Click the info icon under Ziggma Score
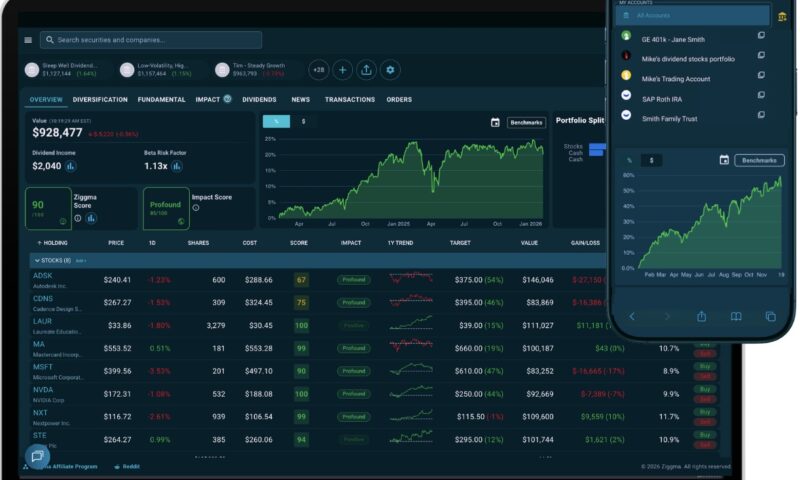This screenshot has height=480, width=800. click(78, 218)
